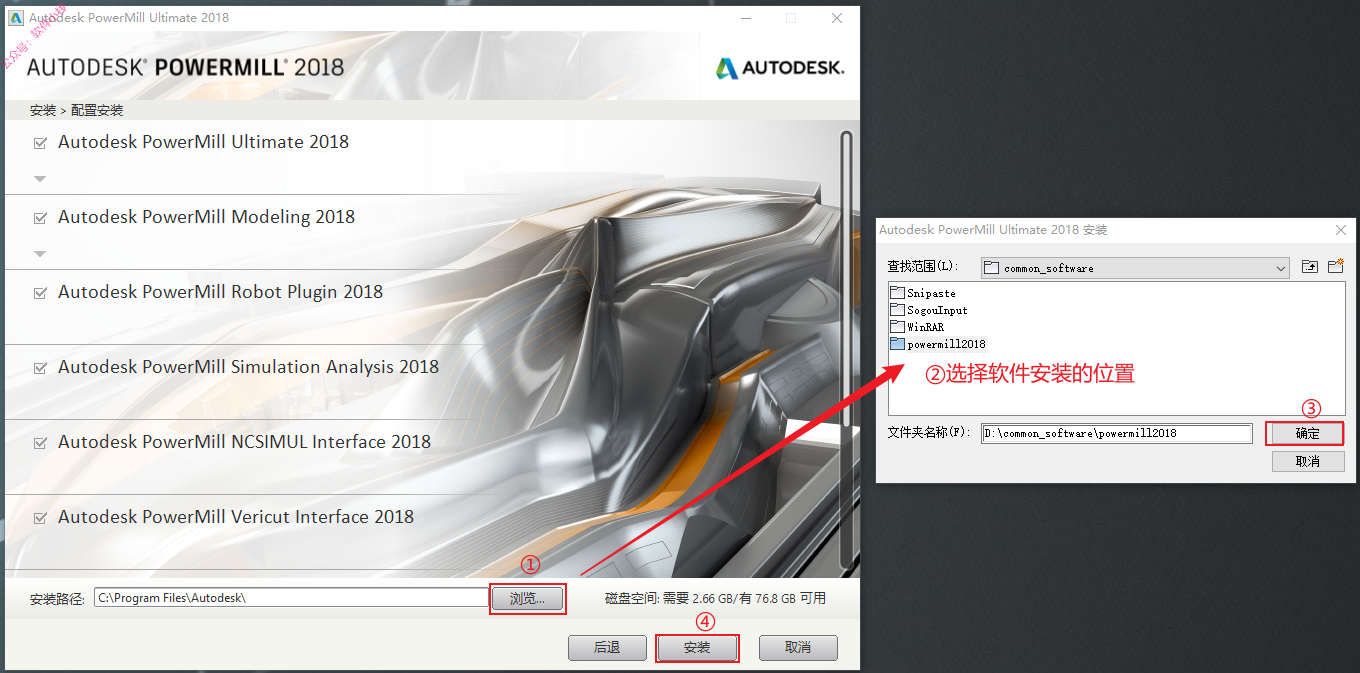1360x673 pixels.
Task: Expand options under PowerMill Ultimate 2018
Action: [x=40, y=180]
